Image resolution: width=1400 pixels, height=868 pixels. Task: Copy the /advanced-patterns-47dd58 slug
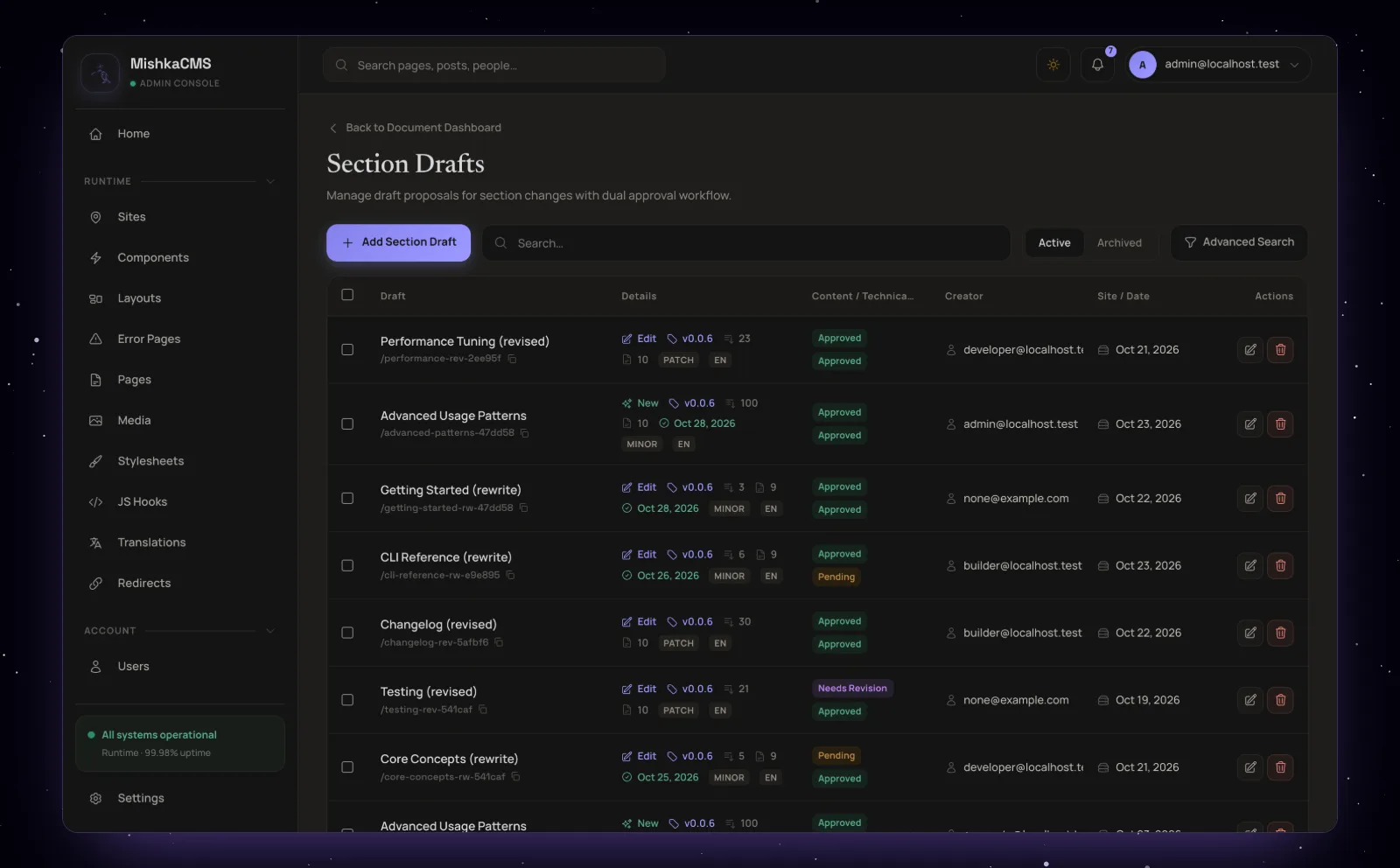tap(525, 433)
